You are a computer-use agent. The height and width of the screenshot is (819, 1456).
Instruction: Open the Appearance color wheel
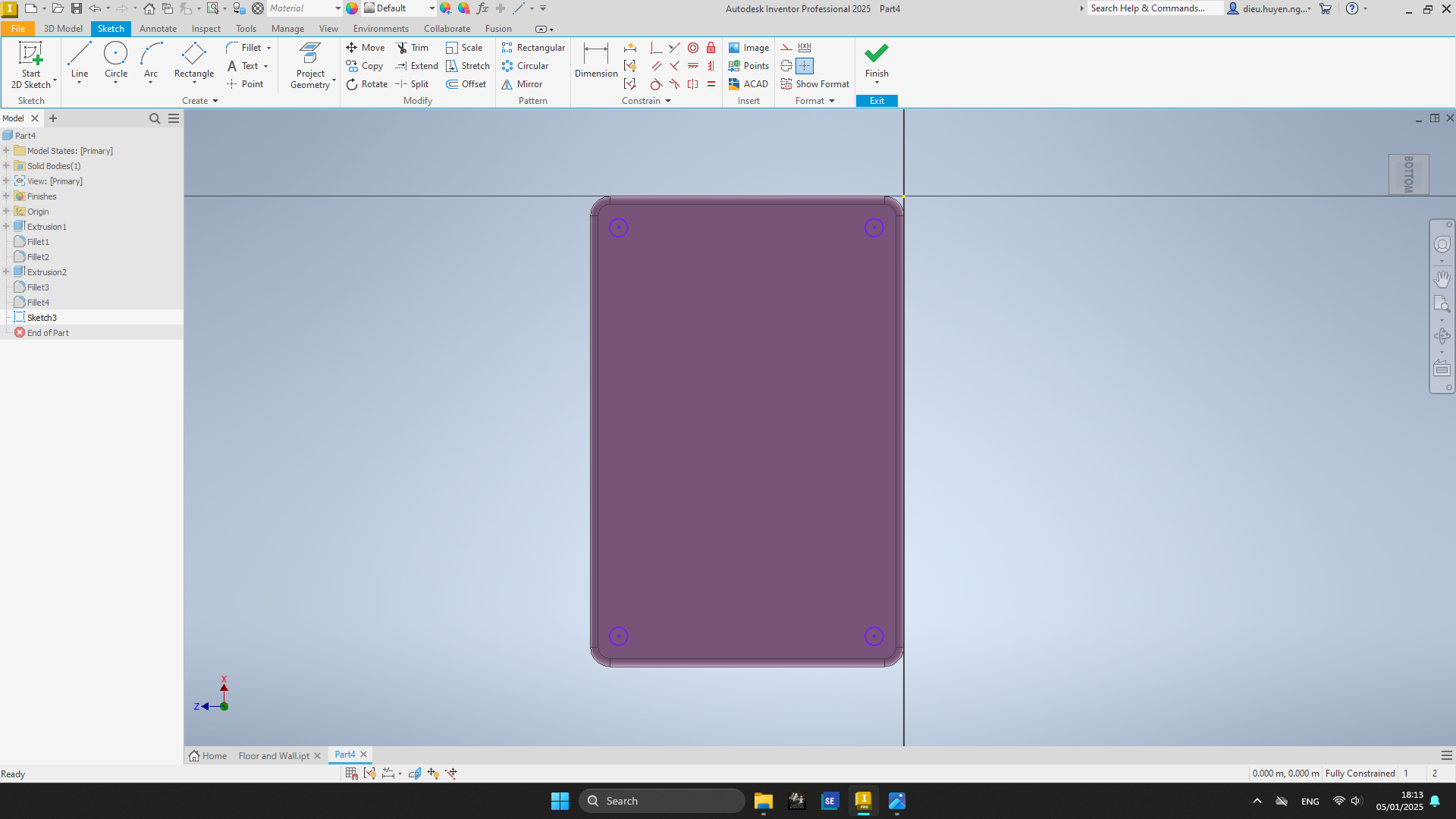352,8
